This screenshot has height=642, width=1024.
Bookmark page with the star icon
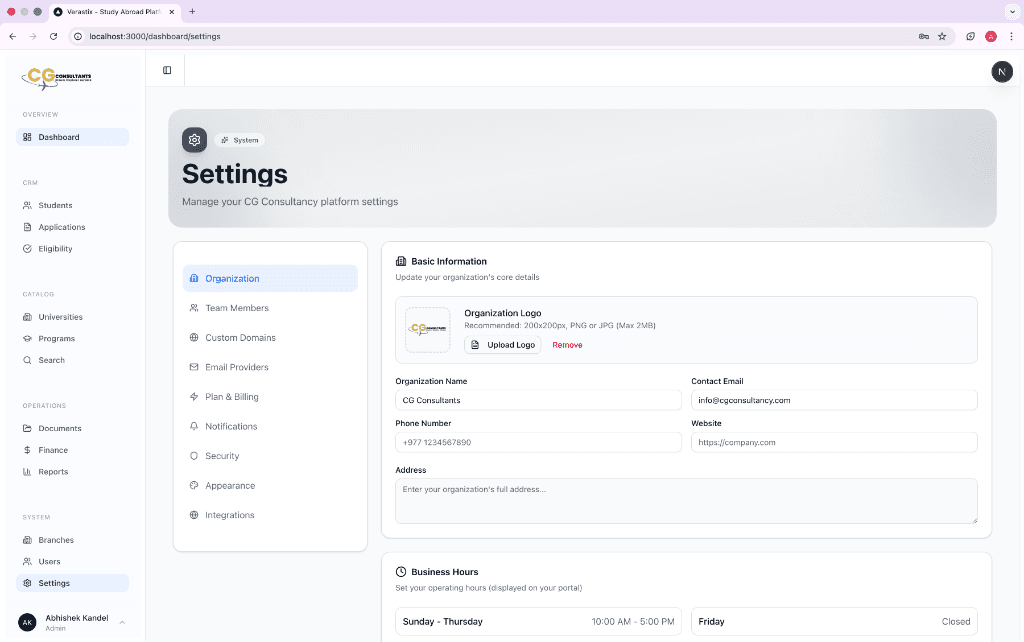(x=942, y=36)
